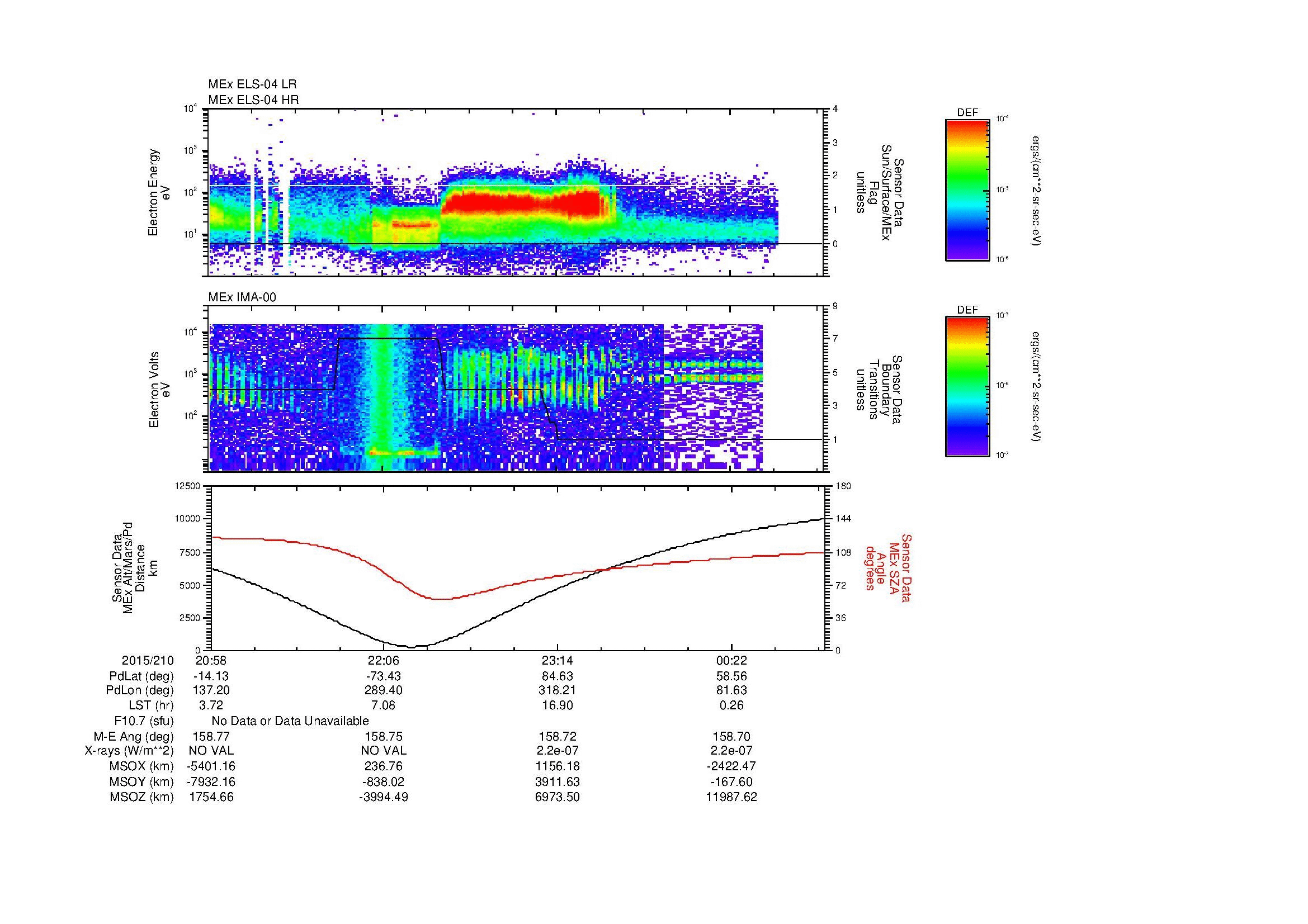
Task: Click PdLat value '58.56'
Action: tap(731, 676)
